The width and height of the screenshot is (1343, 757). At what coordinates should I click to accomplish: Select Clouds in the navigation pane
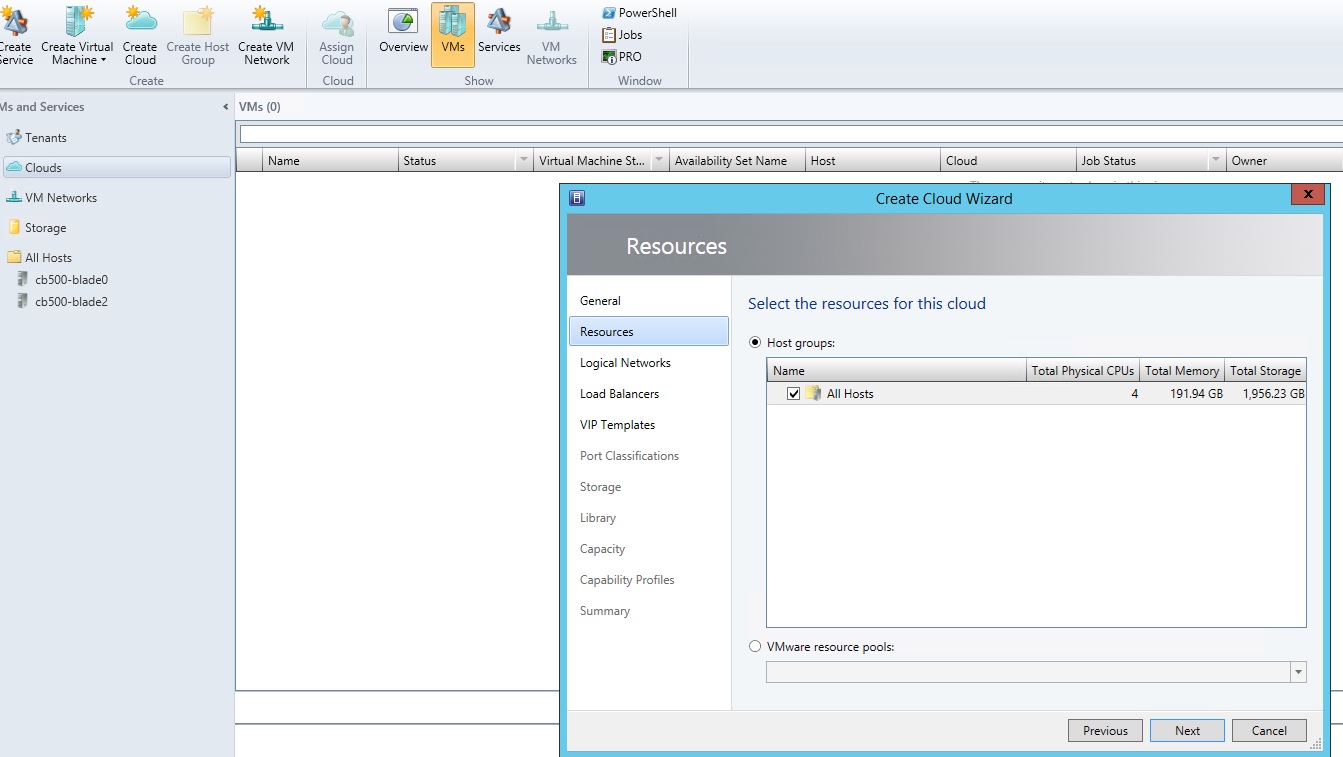click(x=117, y=168)
